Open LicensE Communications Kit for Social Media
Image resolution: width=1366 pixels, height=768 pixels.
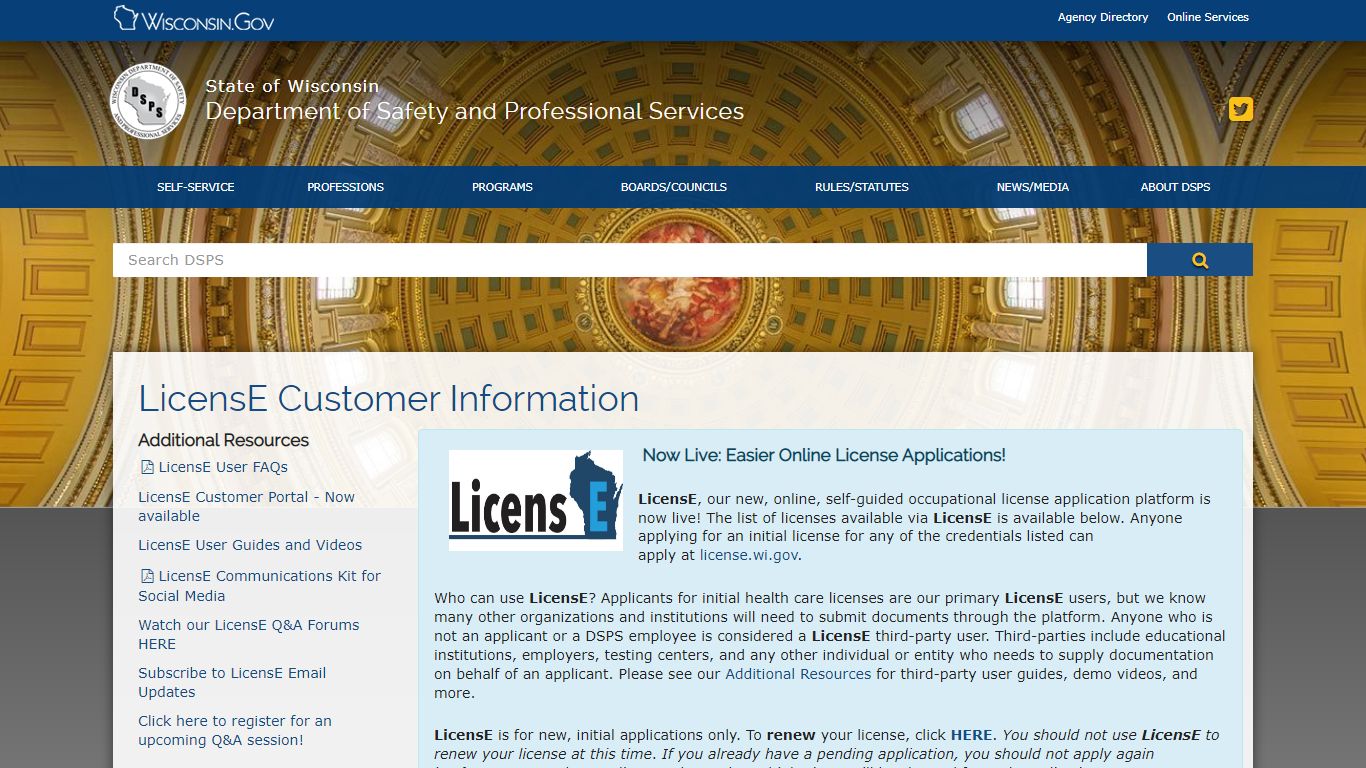[260, 586]
